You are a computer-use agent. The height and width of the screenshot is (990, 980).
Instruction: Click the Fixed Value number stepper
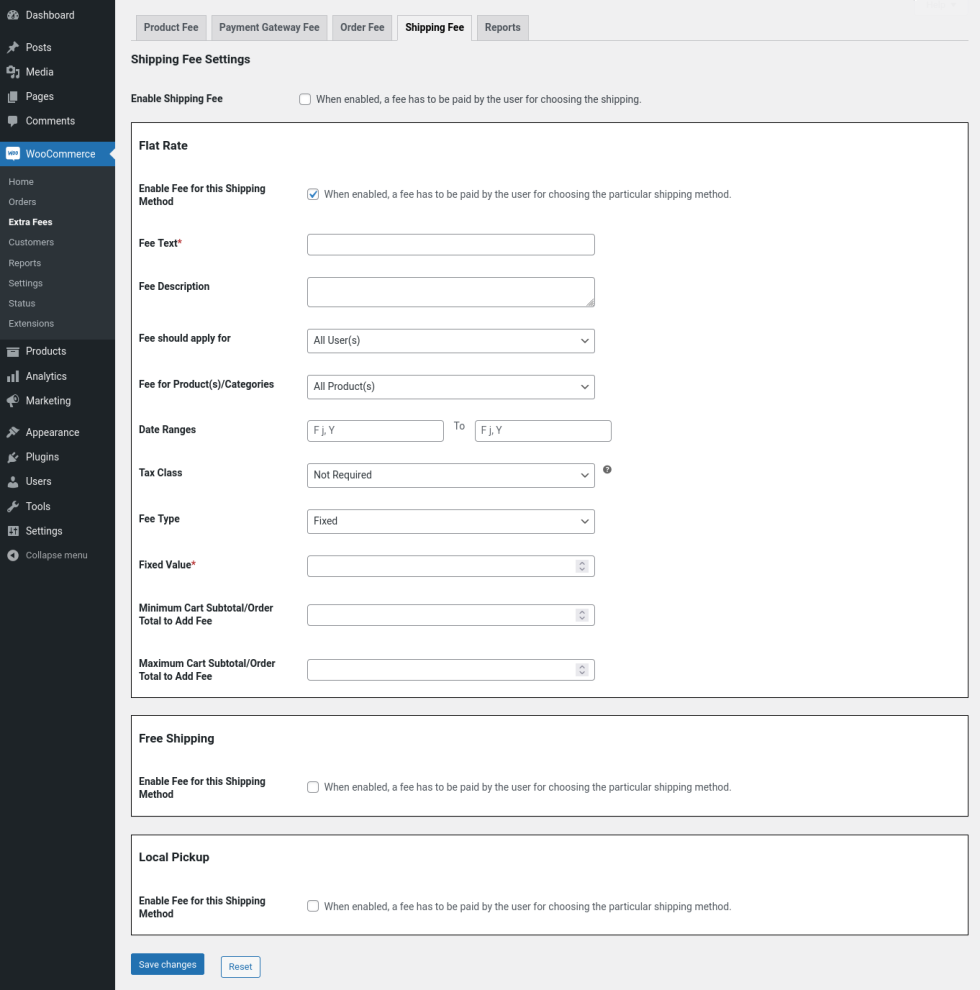[x=582, y=566]
